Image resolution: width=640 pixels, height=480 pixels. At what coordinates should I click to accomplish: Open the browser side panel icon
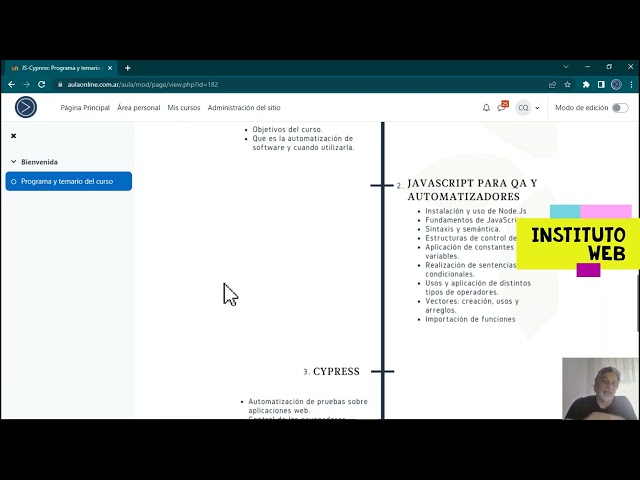pyautogui.click(x=601, y=84)
